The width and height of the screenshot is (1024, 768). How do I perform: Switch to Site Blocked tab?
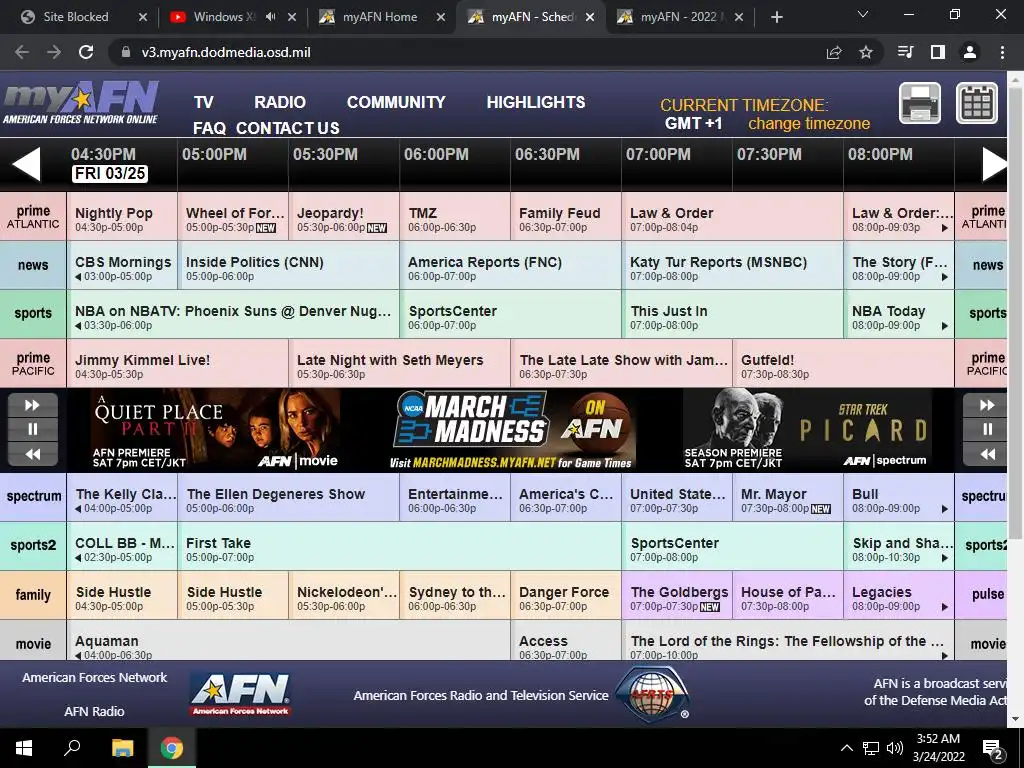(x=76, y=17)
